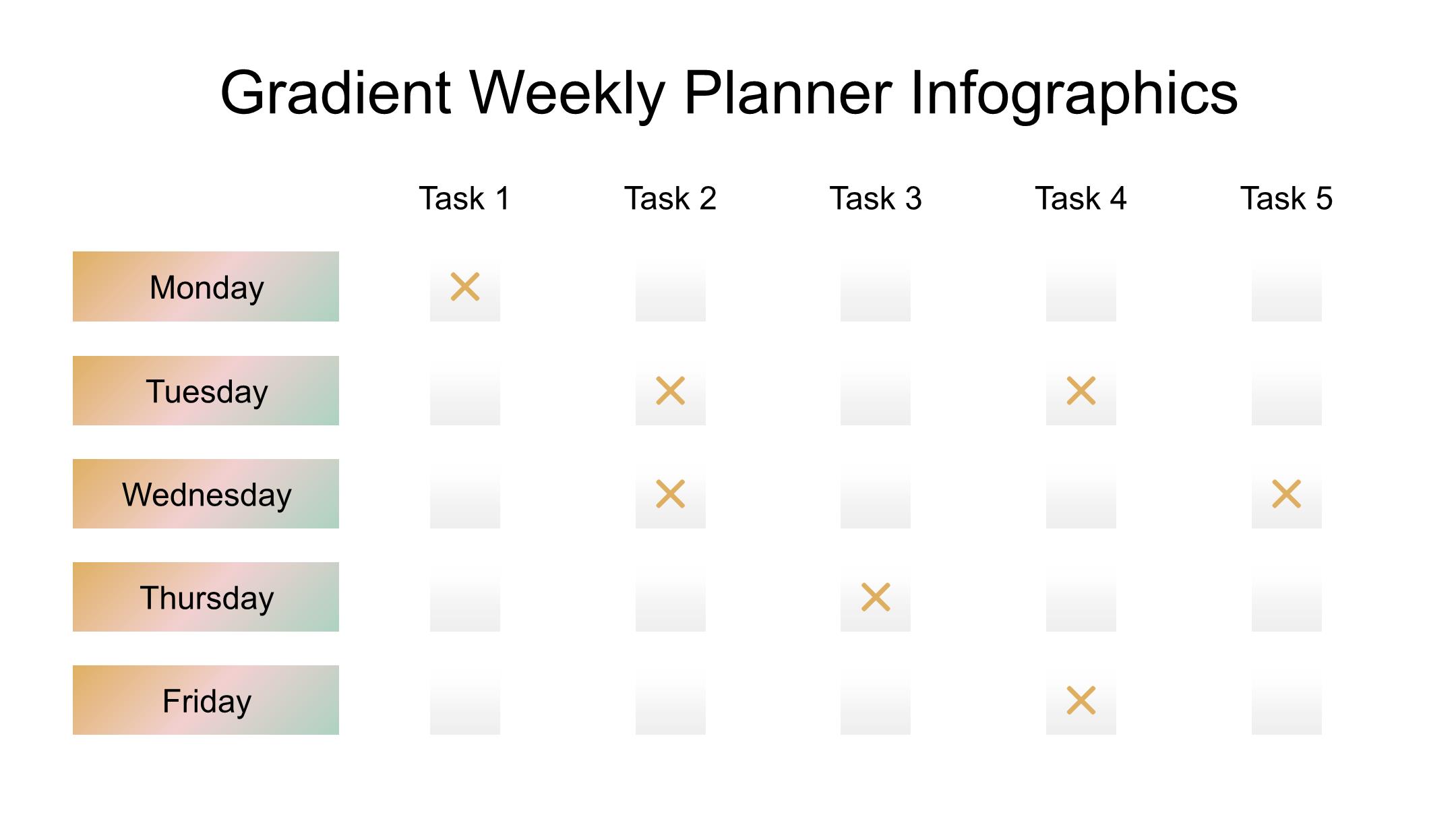
Task: Click the X mark for Tuesday Task 4
Action: (1081, 390)
